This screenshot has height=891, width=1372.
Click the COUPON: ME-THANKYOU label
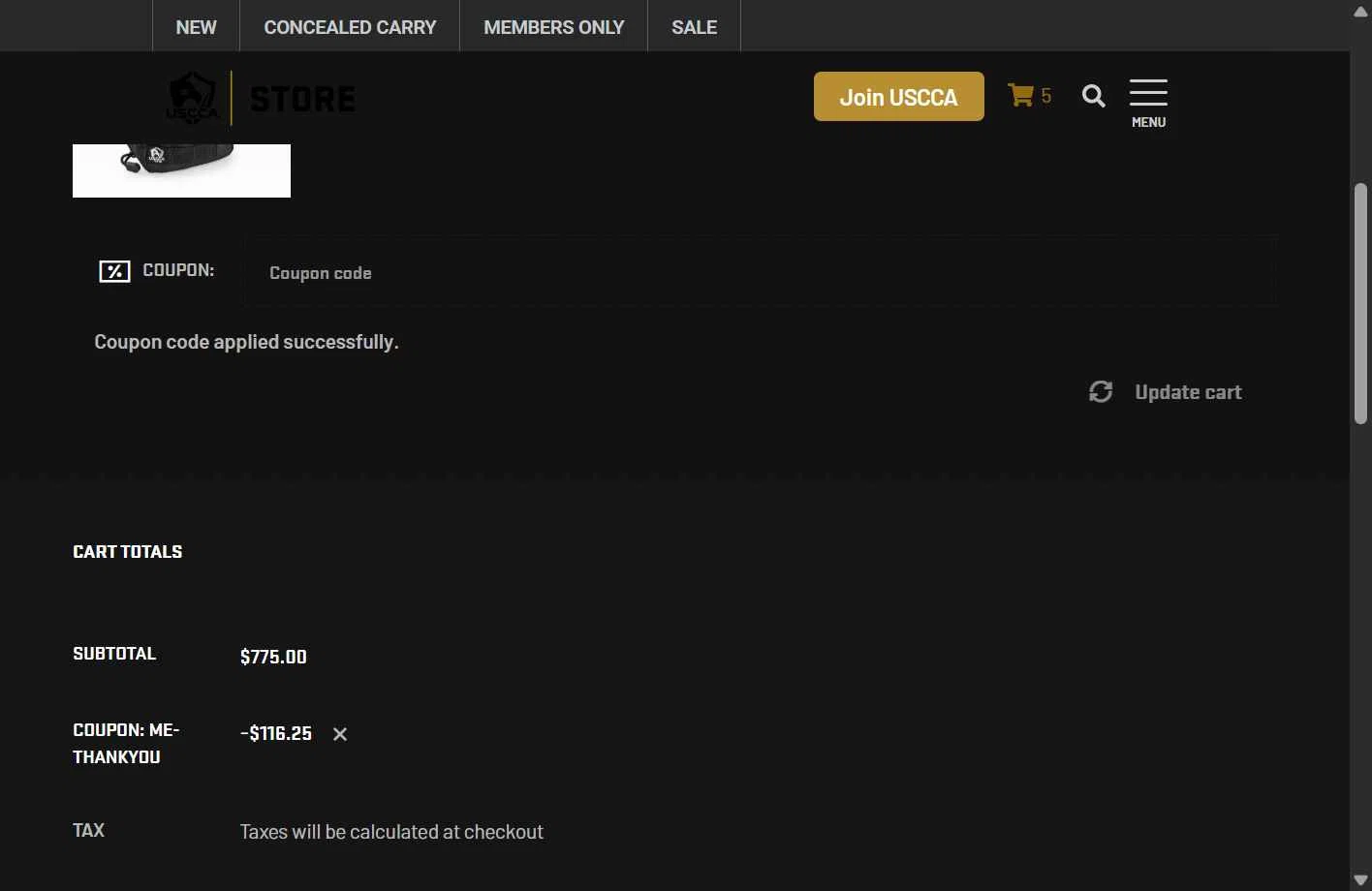click(126, 744)
